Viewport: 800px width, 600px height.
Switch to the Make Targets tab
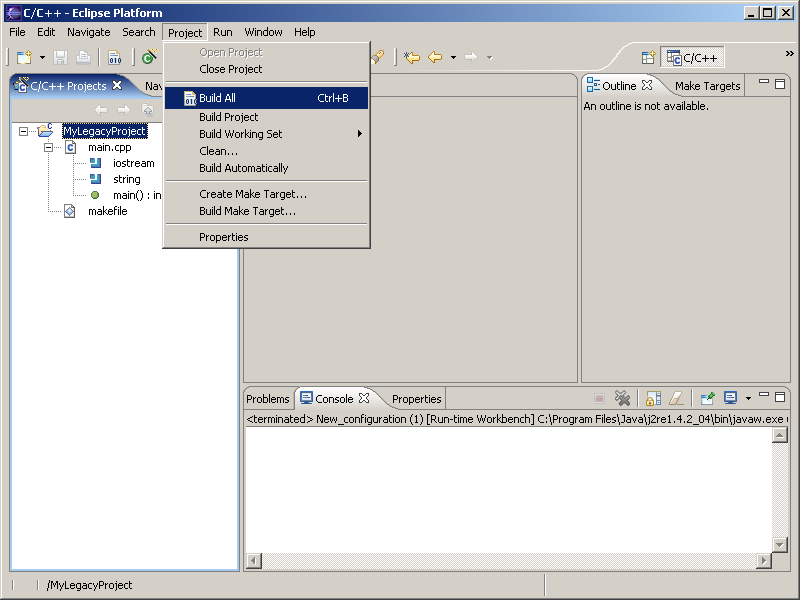coord(707,86)
